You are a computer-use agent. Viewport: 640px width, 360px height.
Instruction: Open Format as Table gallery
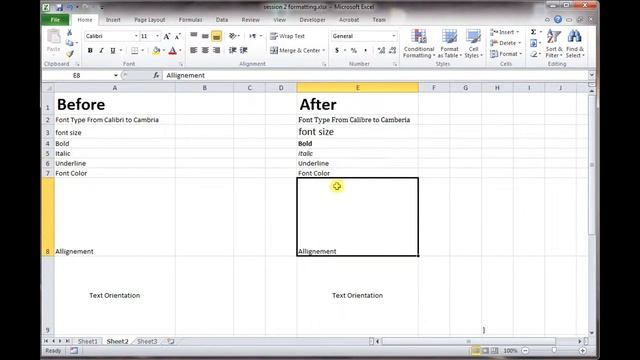coord(449,44)
